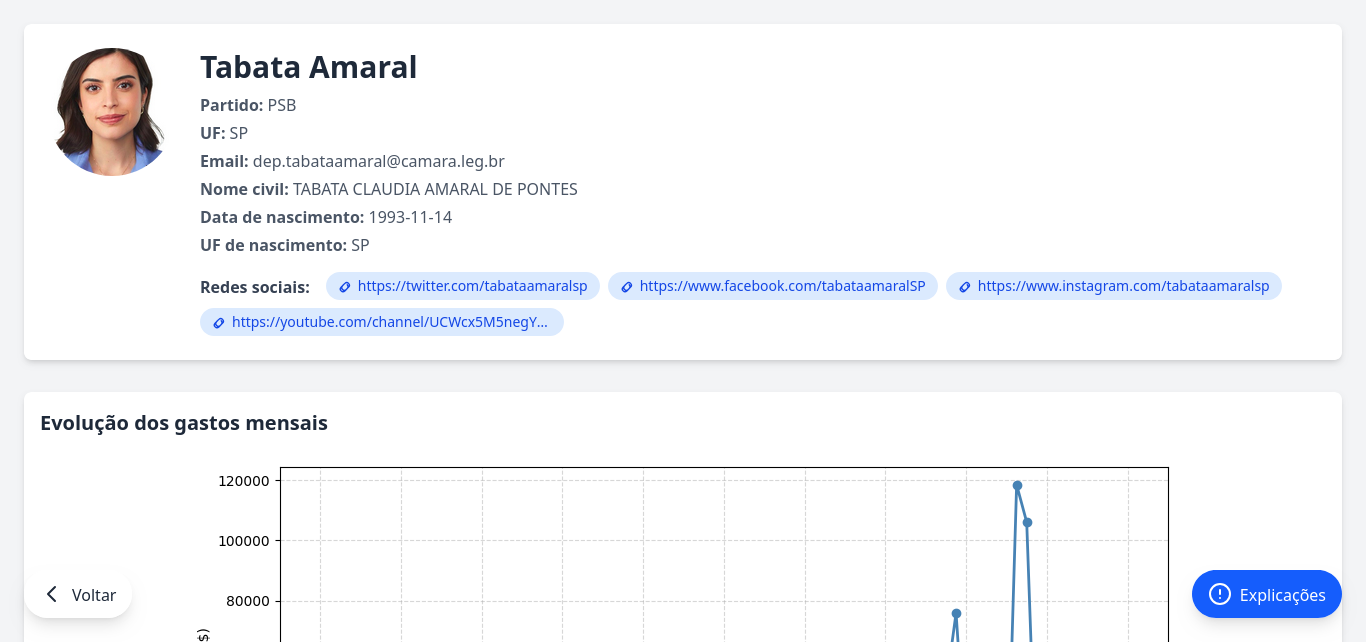Click the Tabata Amaral name heading

(x=308, y=67)
